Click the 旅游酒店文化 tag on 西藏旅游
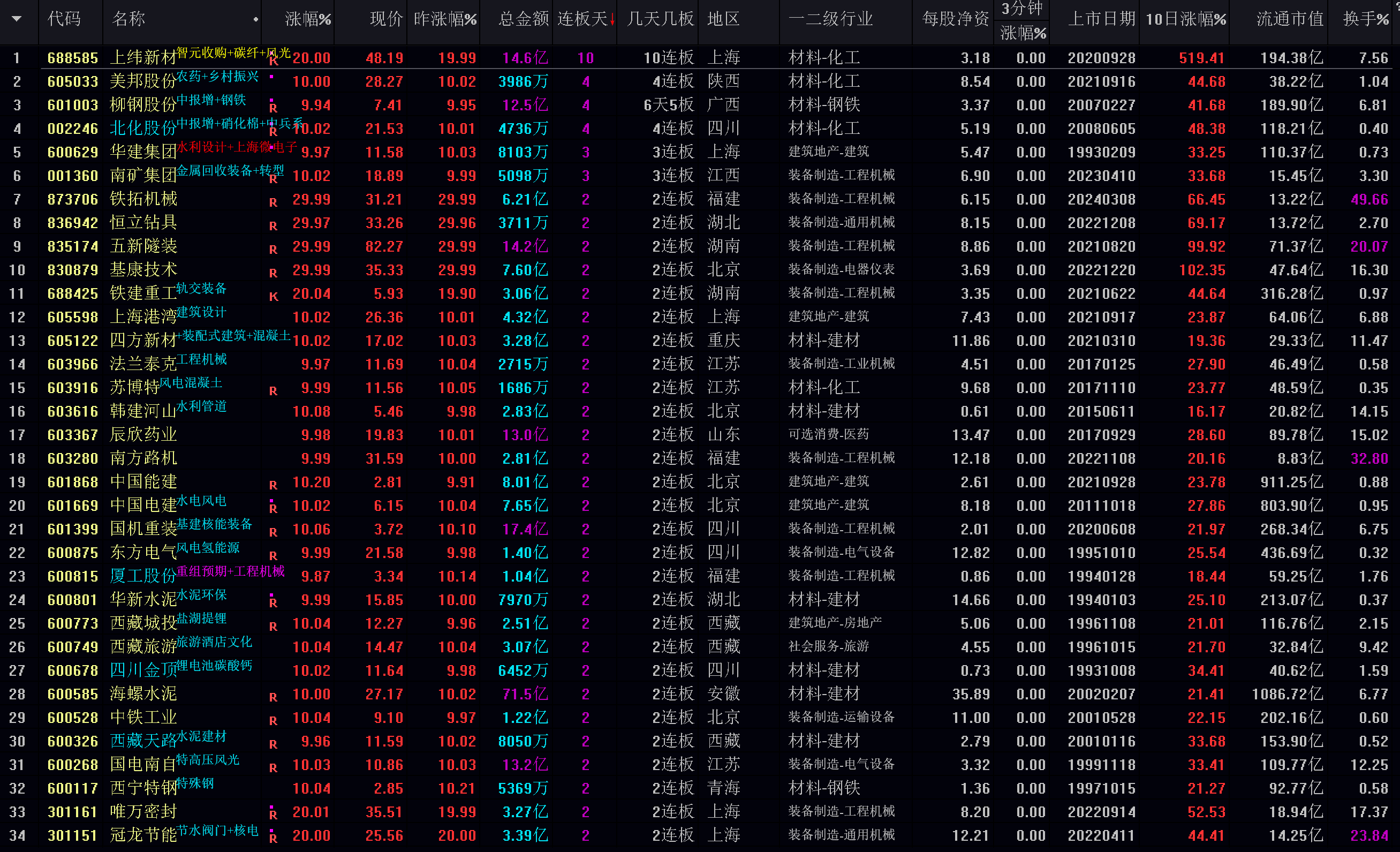This screenshot has width=1400, height=852. pos(214,642)
